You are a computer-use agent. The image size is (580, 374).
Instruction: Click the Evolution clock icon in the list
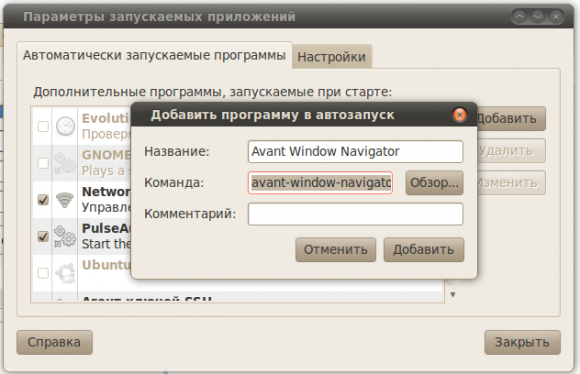pyautogui.click(x=65, y=126)
